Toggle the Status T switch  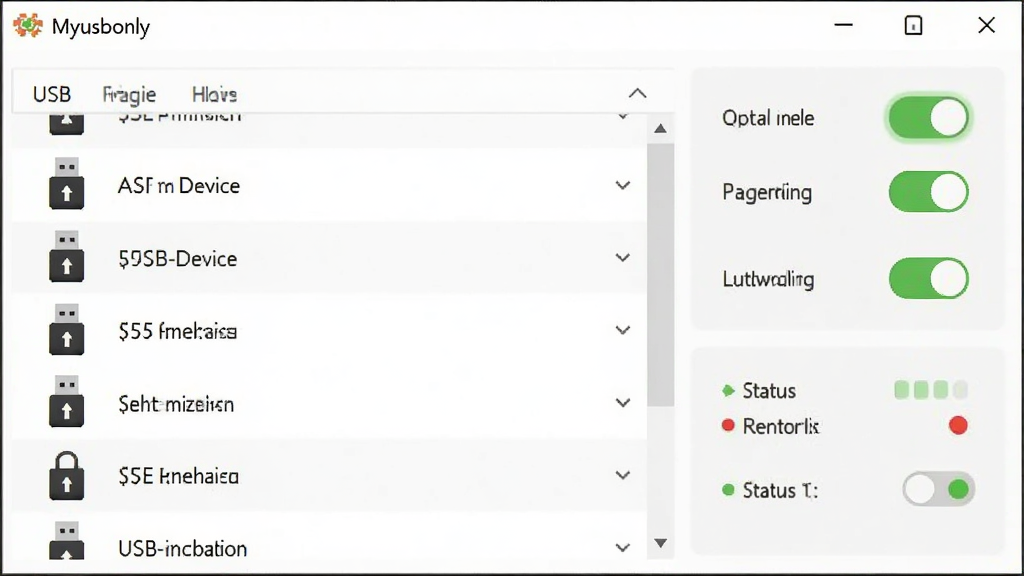tap(938, 489)
